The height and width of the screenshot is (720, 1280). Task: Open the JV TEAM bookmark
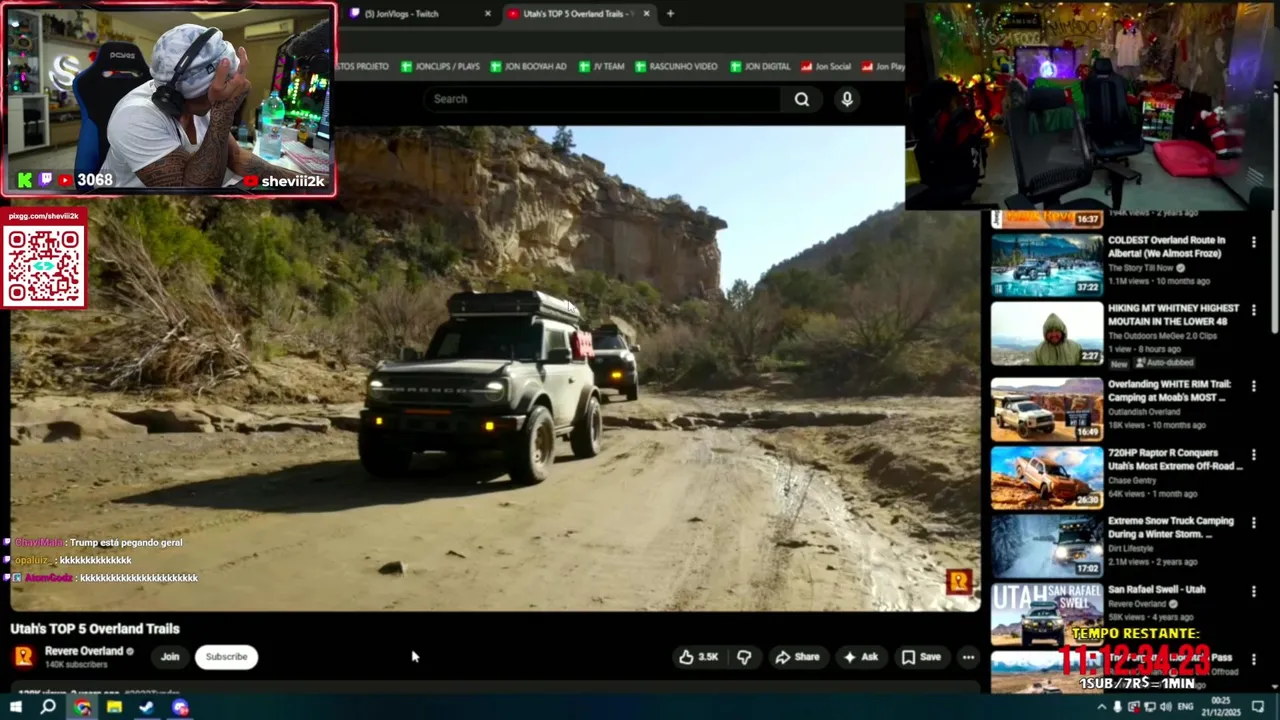601,66
